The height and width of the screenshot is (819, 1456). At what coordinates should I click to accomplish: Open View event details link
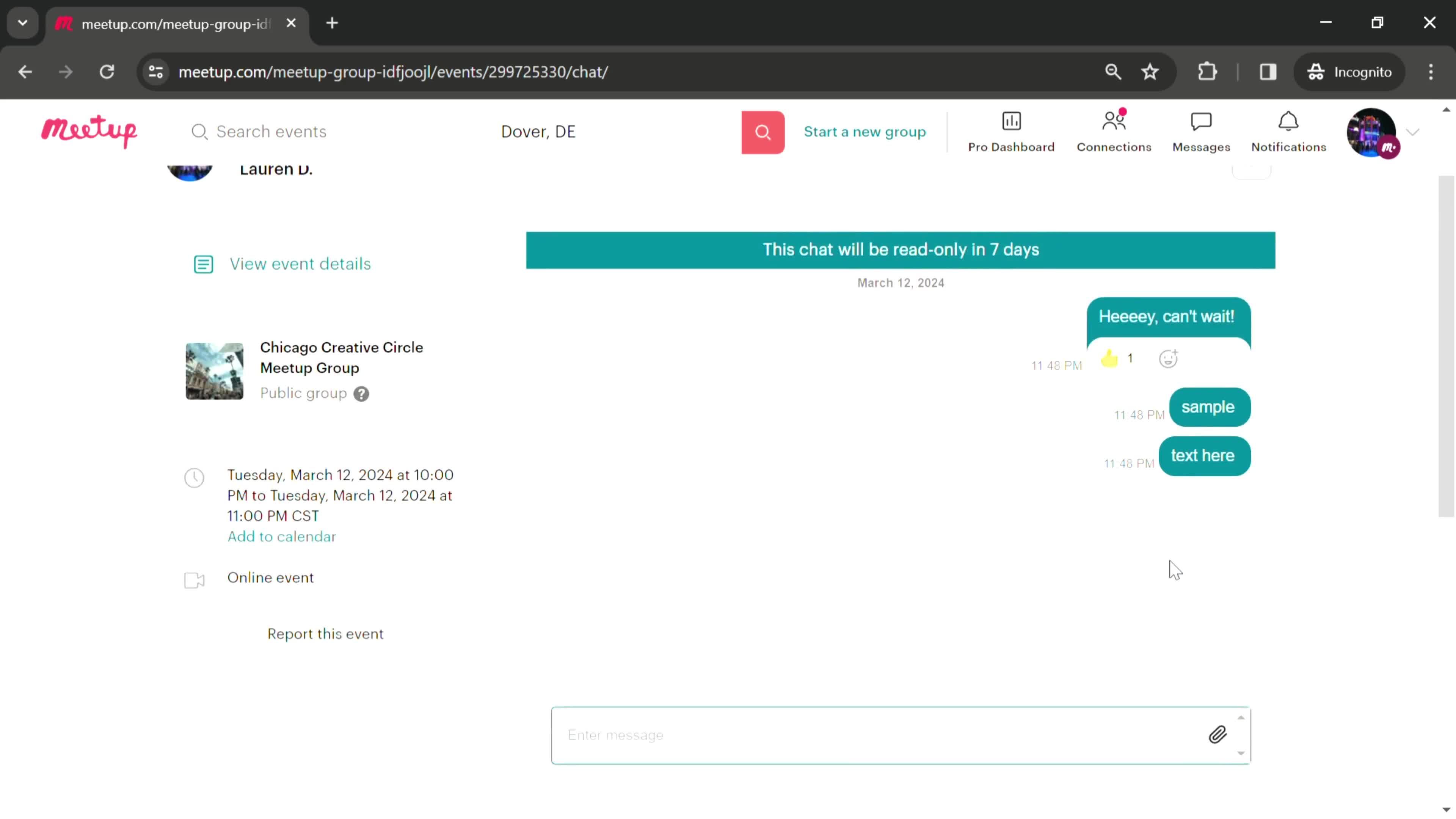tap(300, 263)
